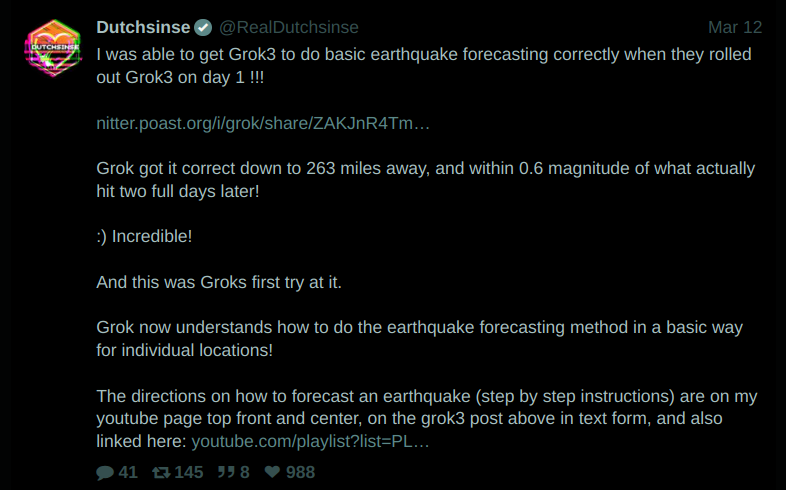Click the verified checkmark badge
Viewport: 786px width, 490px height.
[x=203, y=27]
